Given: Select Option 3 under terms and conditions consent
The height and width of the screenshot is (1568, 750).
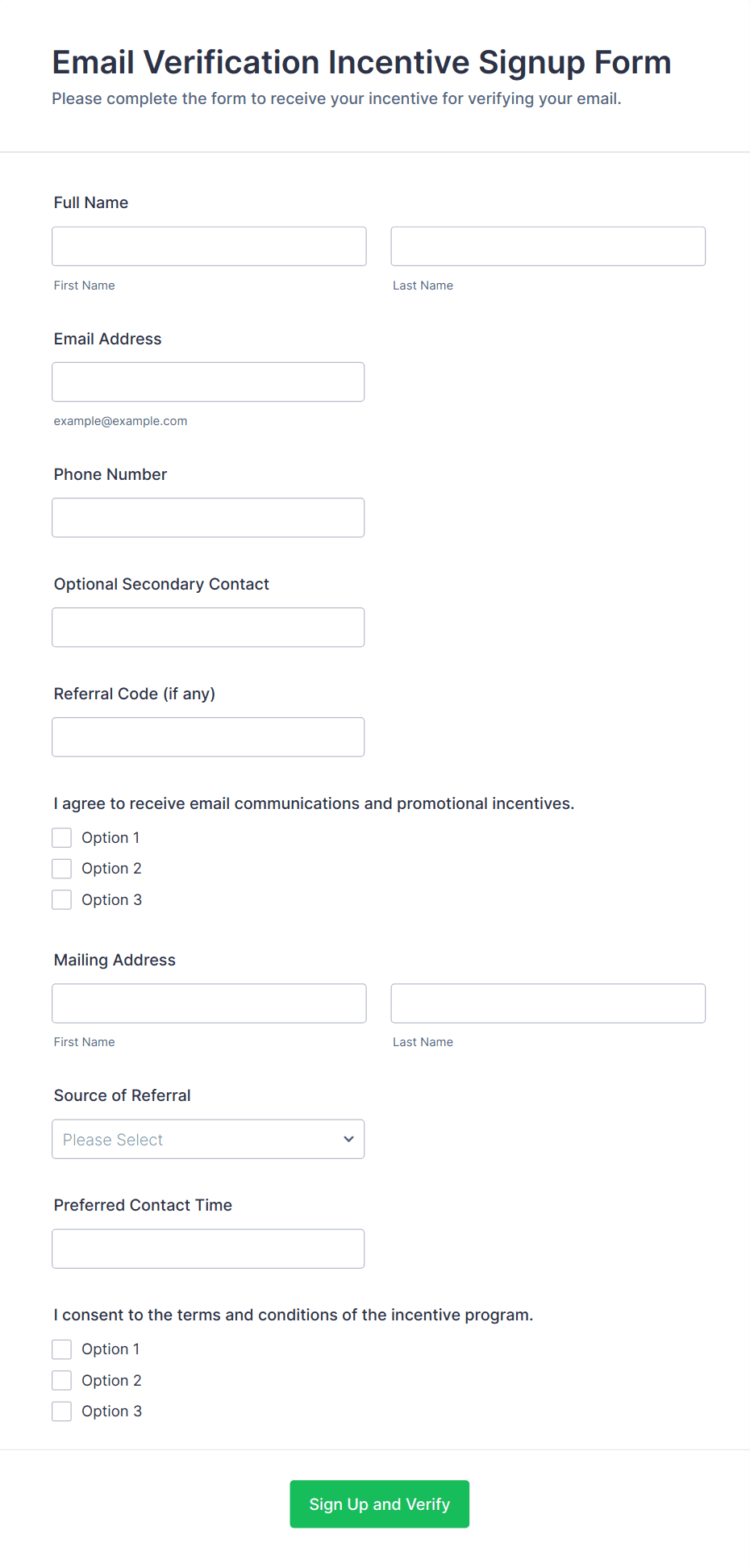Looking at the screenshot, I should [x=62, y=1411].
